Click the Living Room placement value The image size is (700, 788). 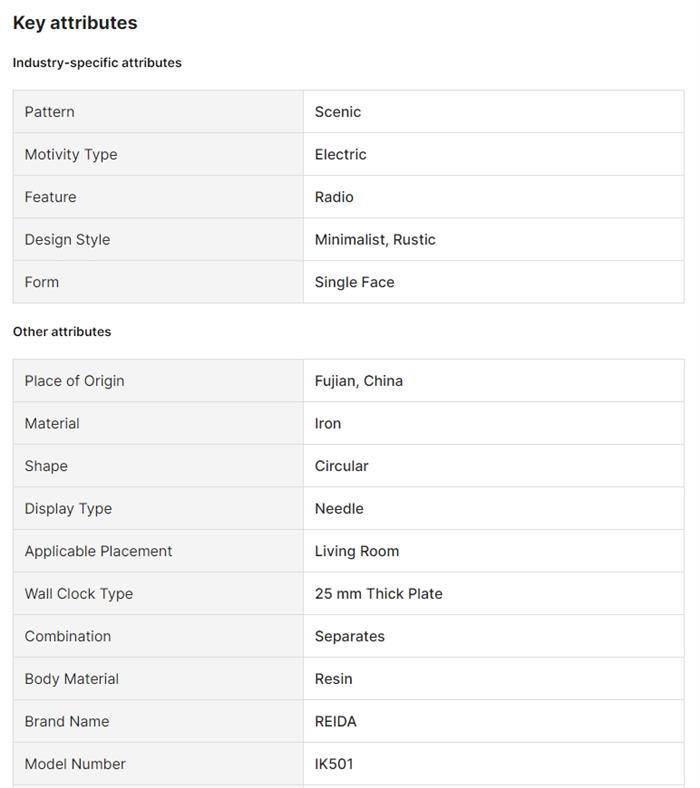tap(357, 551)
